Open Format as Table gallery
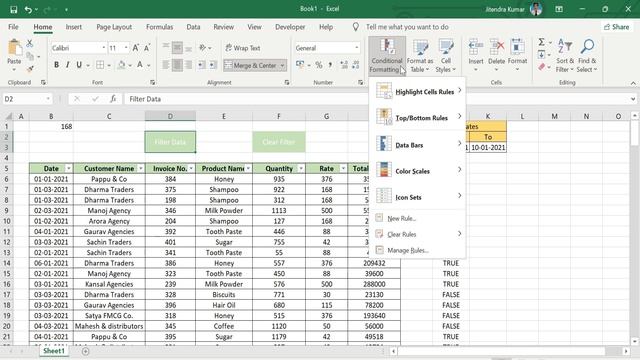 [x=420, y=56]
